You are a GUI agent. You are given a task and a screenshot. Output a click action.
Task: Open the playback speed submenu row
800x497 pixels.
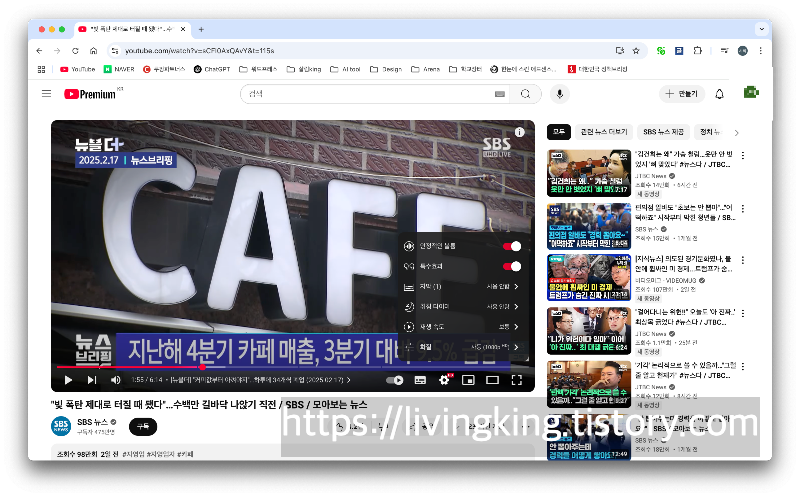point(462,327)
